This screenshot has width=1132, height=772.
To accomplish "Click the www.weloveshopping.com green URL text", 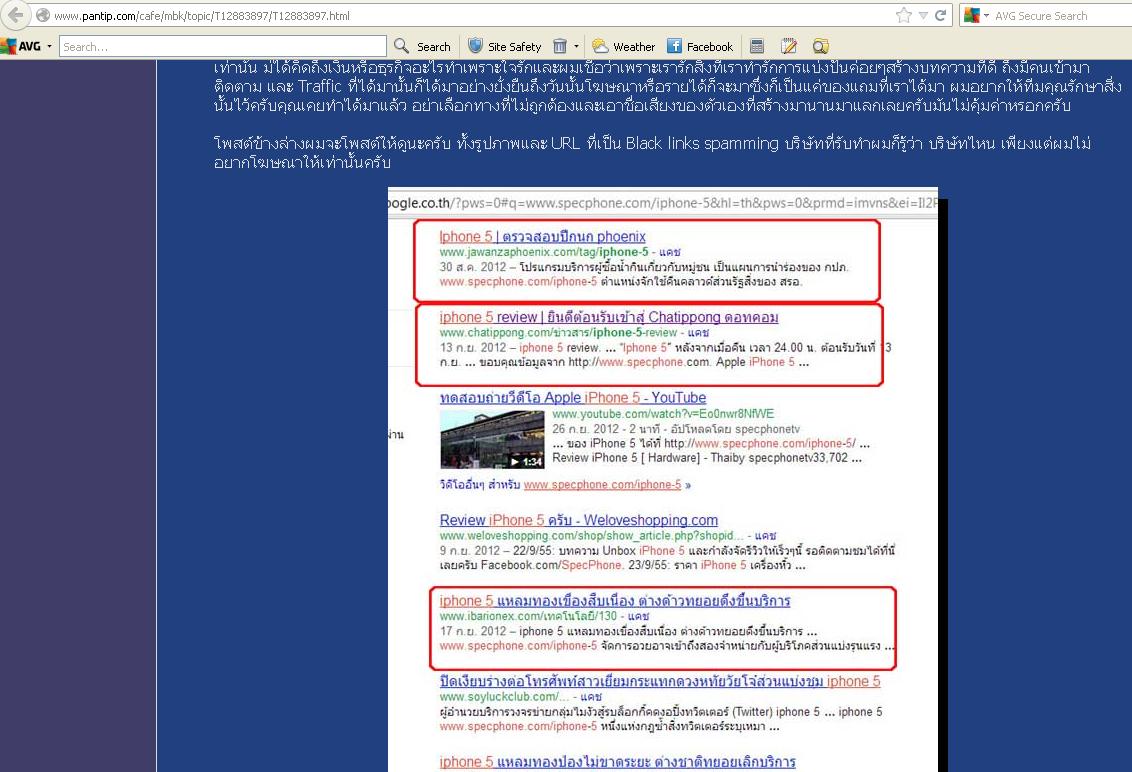I will point(591,536).
